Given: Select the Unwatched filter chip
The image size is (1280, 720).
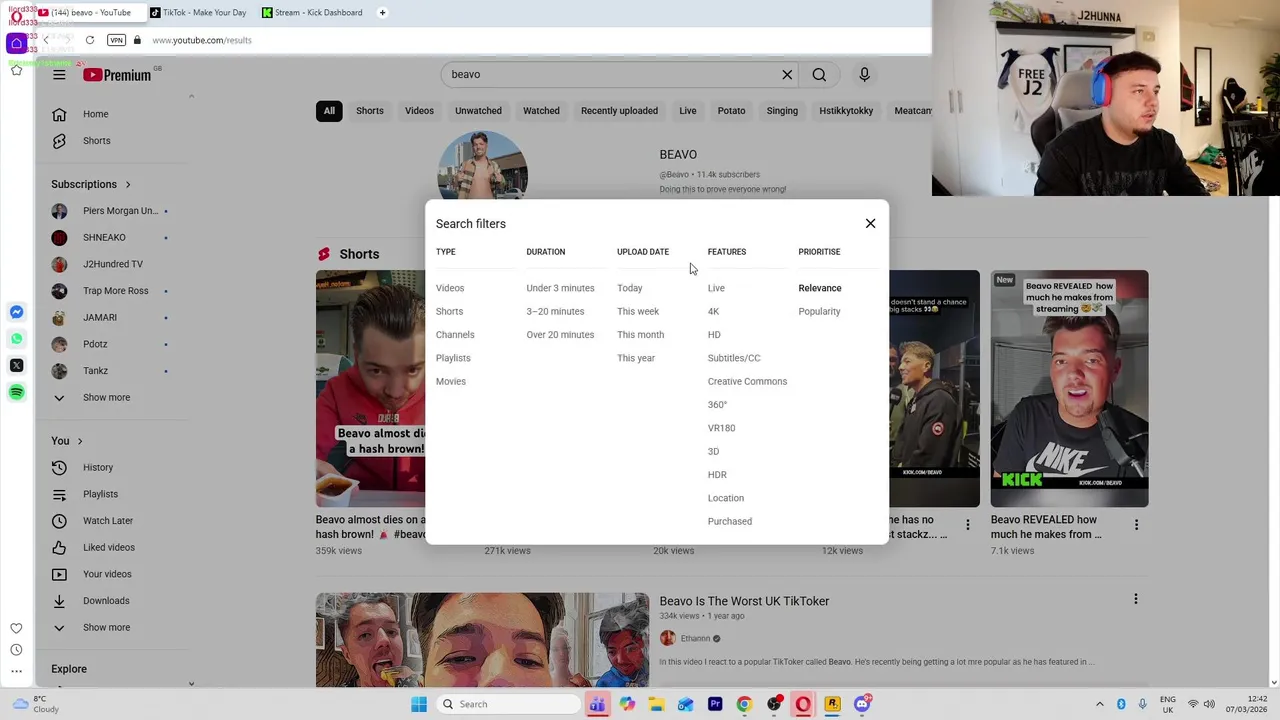Looking at the screenshot, I should coord(478,111).
